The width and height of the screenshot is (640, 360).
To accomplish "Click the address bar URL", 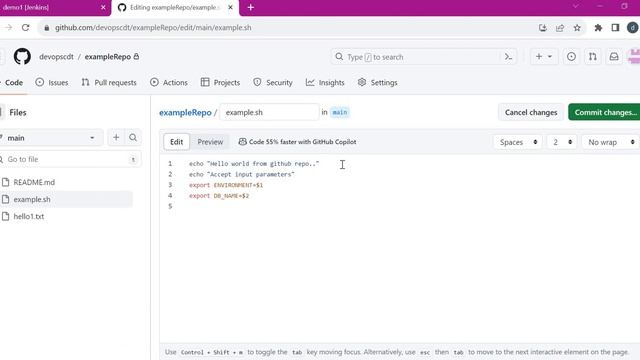I will pyautogui.click(x=153, y=28).
